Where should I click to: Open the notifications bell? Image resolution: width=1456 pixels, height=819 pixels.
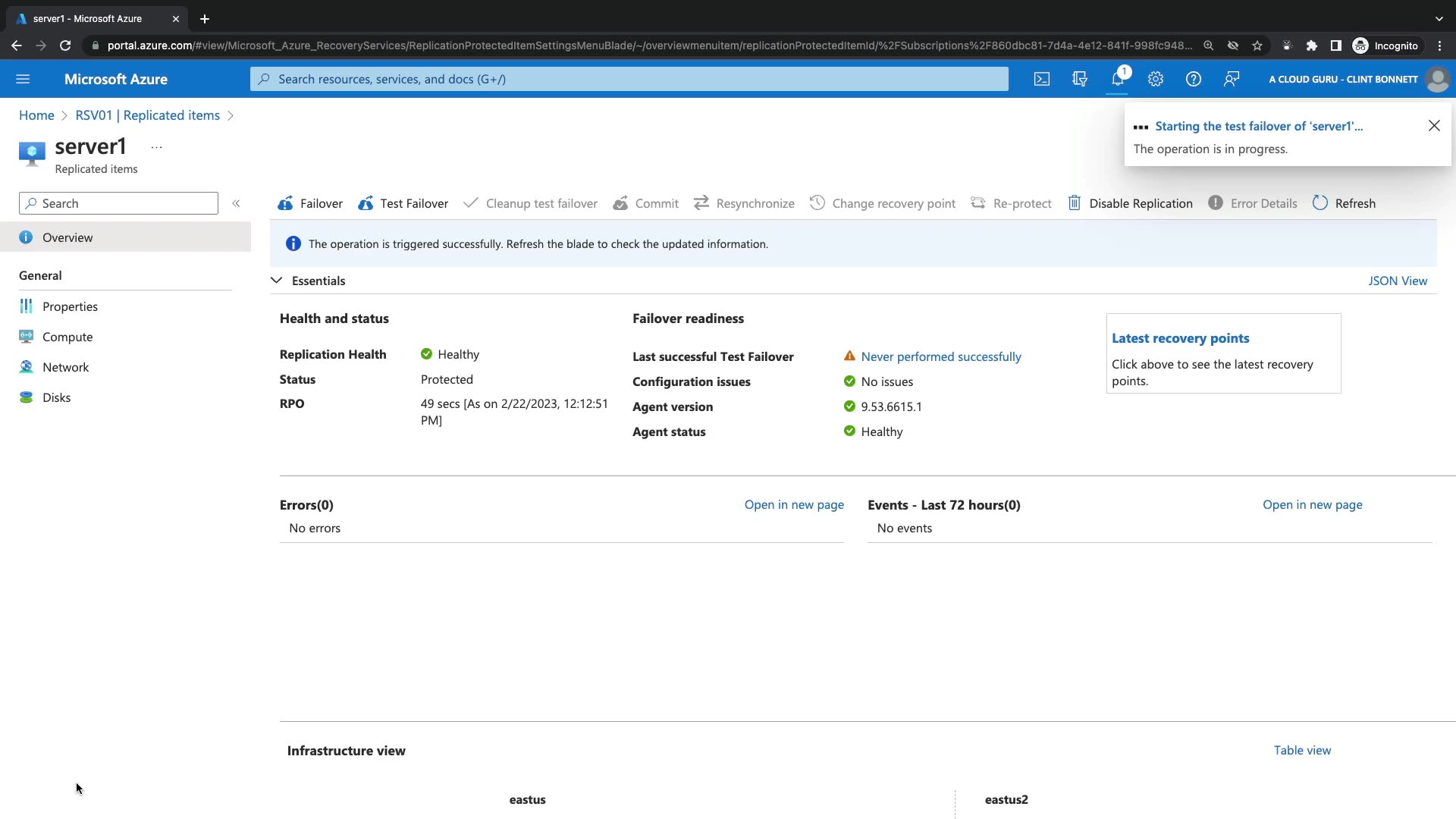coord(1117,79)
